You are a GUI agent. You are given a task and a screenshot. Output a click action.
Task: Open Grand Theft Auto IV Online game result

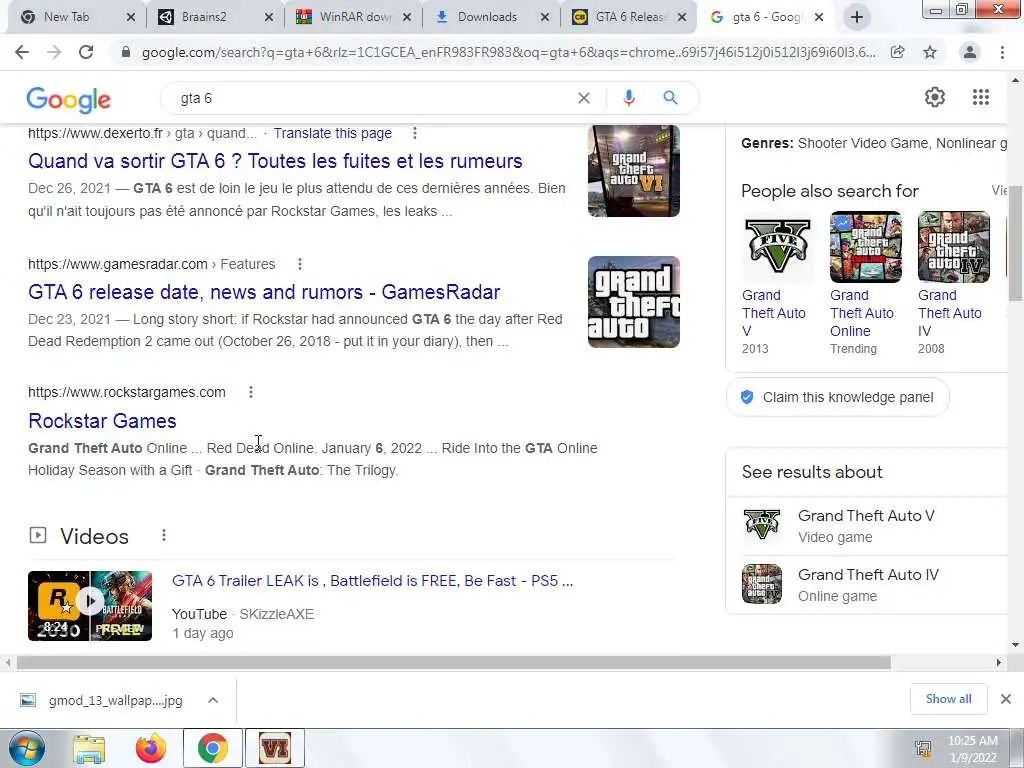866,584
